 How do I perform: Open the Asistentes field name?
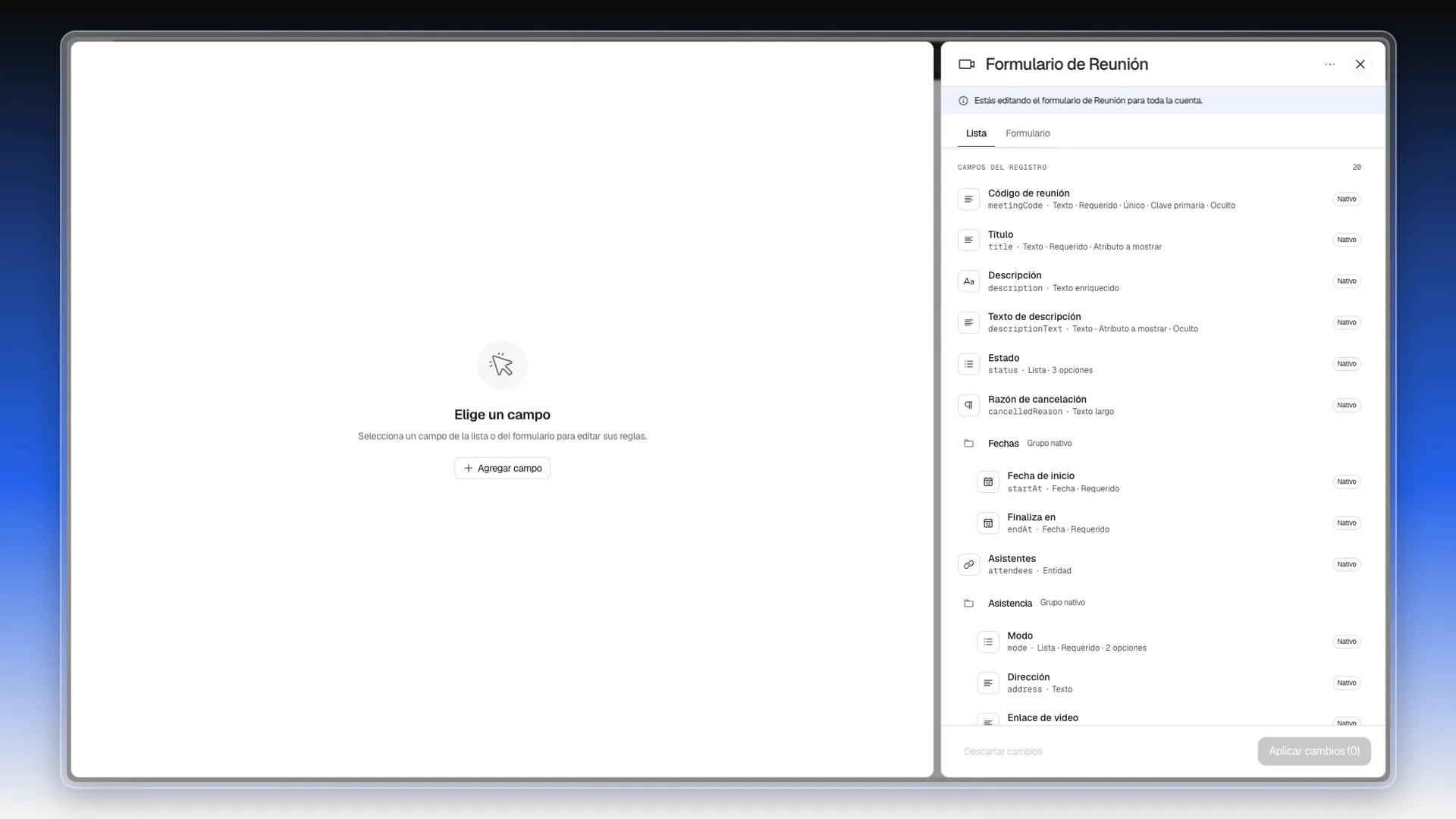[1012, 559]
